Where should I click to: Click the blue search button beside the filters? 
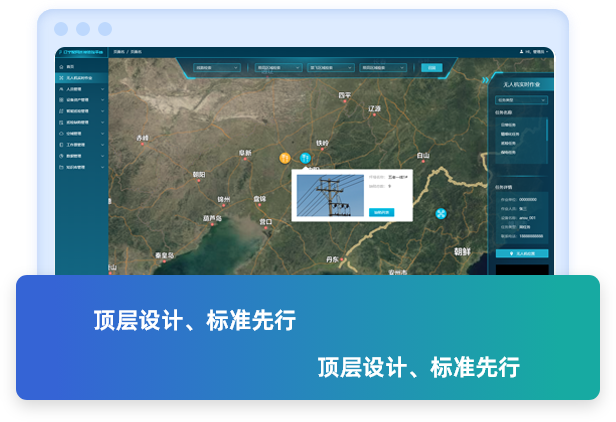coord(431,68)
